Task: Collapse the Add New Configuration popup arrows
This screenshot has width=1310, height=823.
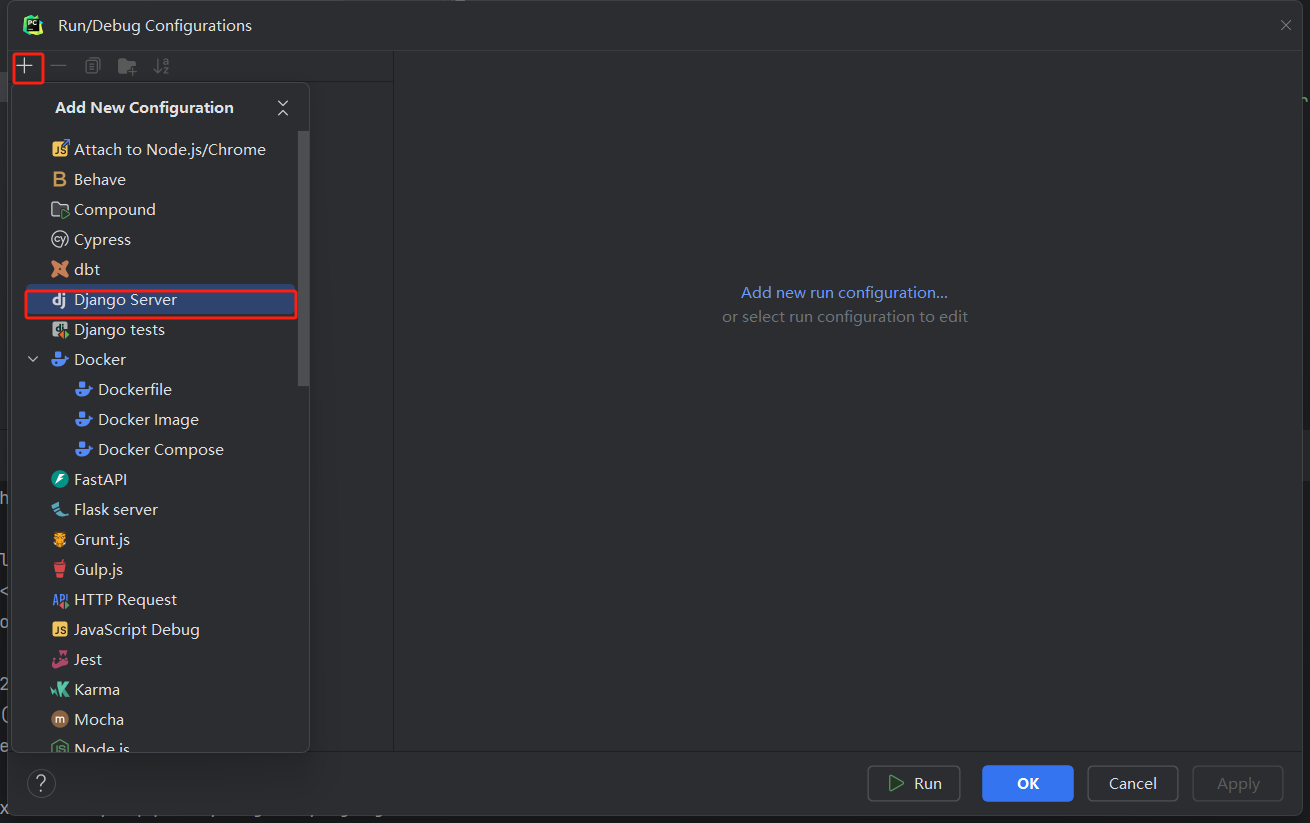Action: pos(283,108)
